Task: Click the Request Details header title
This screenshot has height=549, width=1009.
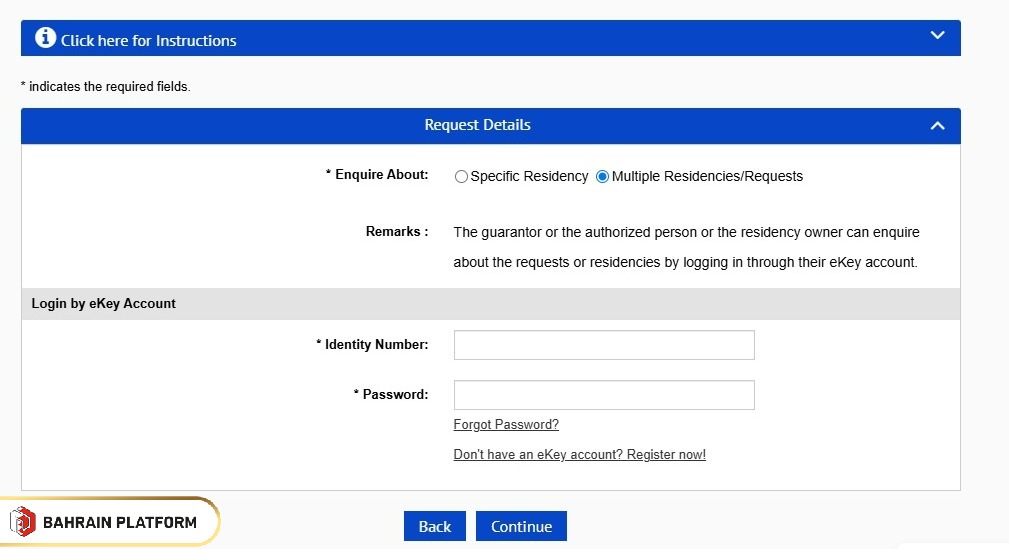Action: (477, 125)
